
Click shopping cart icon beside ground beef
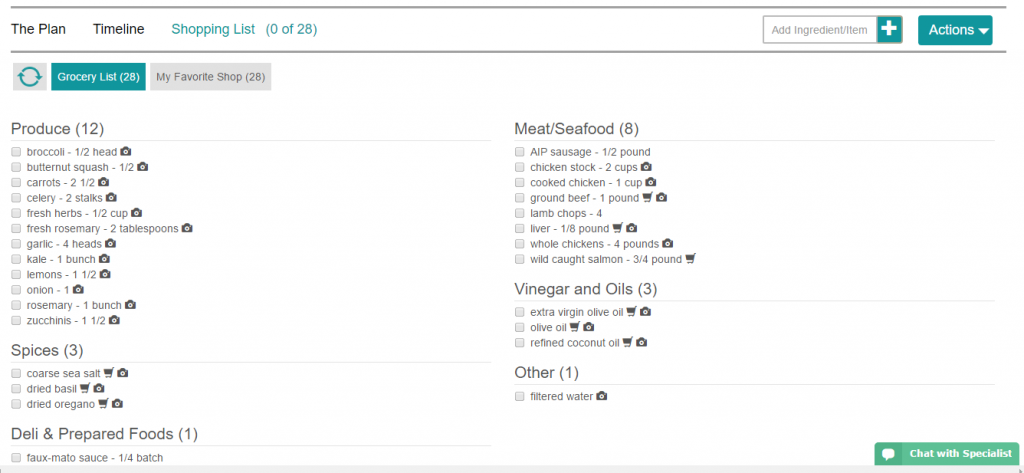click(648, 198)
